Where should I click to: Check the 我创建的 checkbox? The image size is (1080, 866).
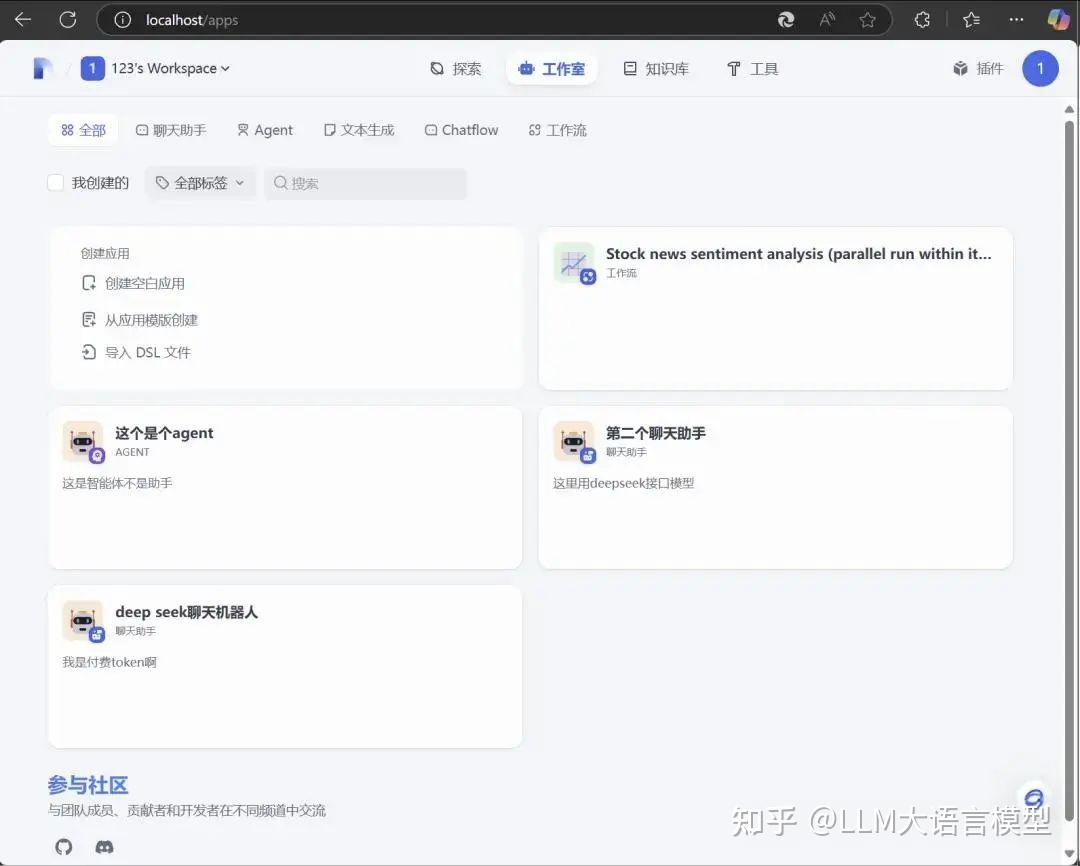pos(56,183)
